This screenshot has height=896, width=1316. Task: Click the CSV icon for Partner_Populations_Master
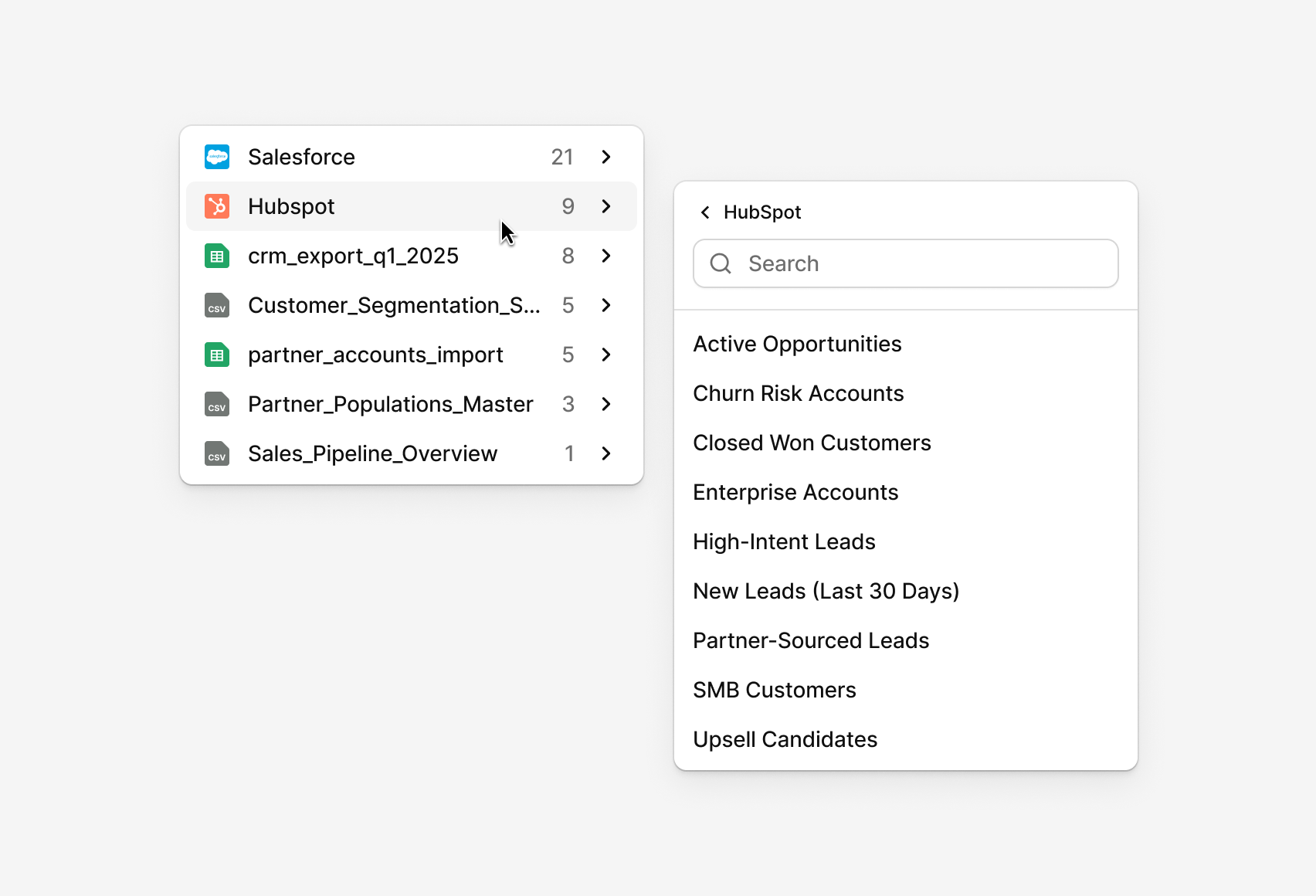click(217, 404)
